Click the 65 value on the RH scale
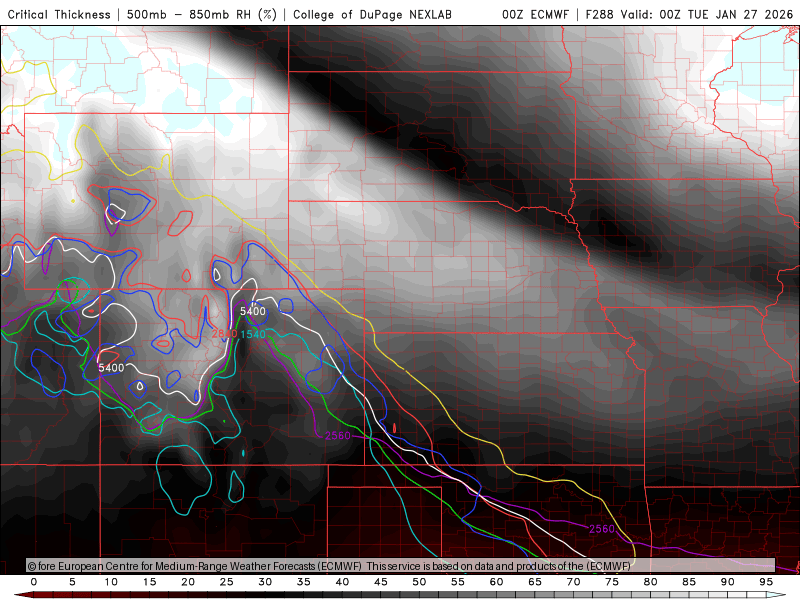Viewport: 800px width, 600px height. [535, 582]
